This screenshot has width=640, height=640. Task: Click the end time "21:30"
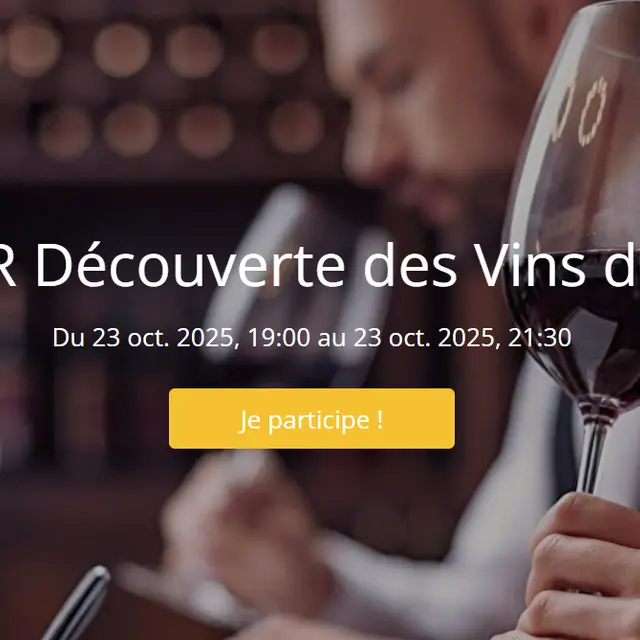(x=540, y=338)
